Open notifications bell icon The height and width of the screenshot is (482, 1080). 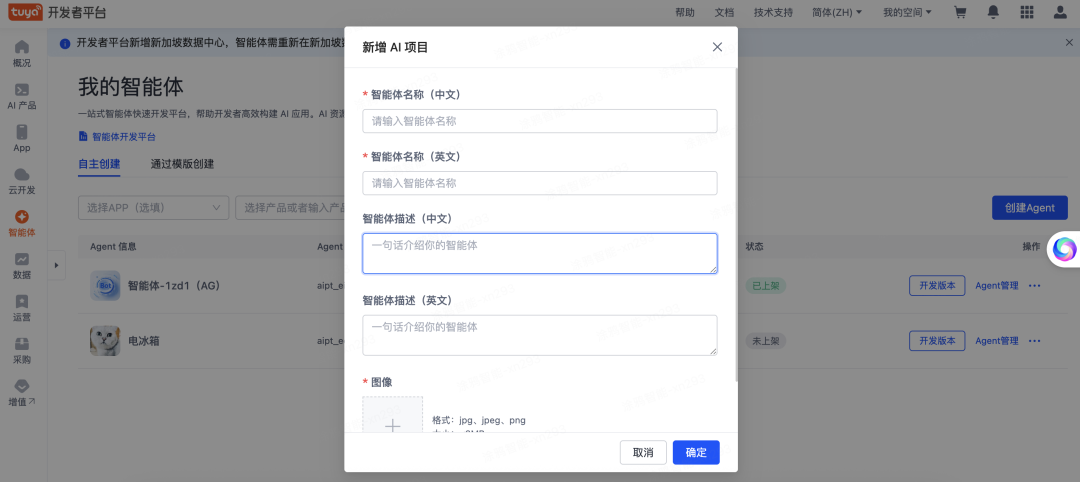(993, 13)
